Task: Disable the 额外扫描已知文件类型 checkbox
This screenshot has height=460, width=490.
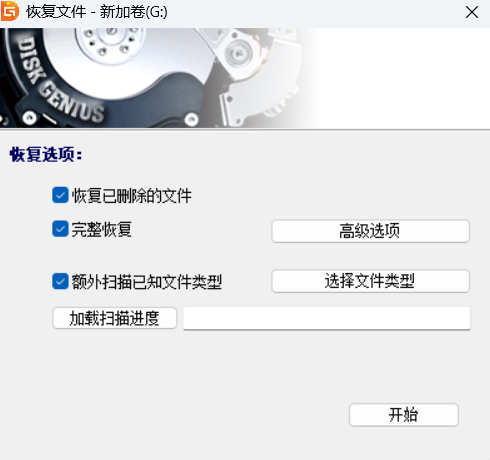Action: pos(60,281)
